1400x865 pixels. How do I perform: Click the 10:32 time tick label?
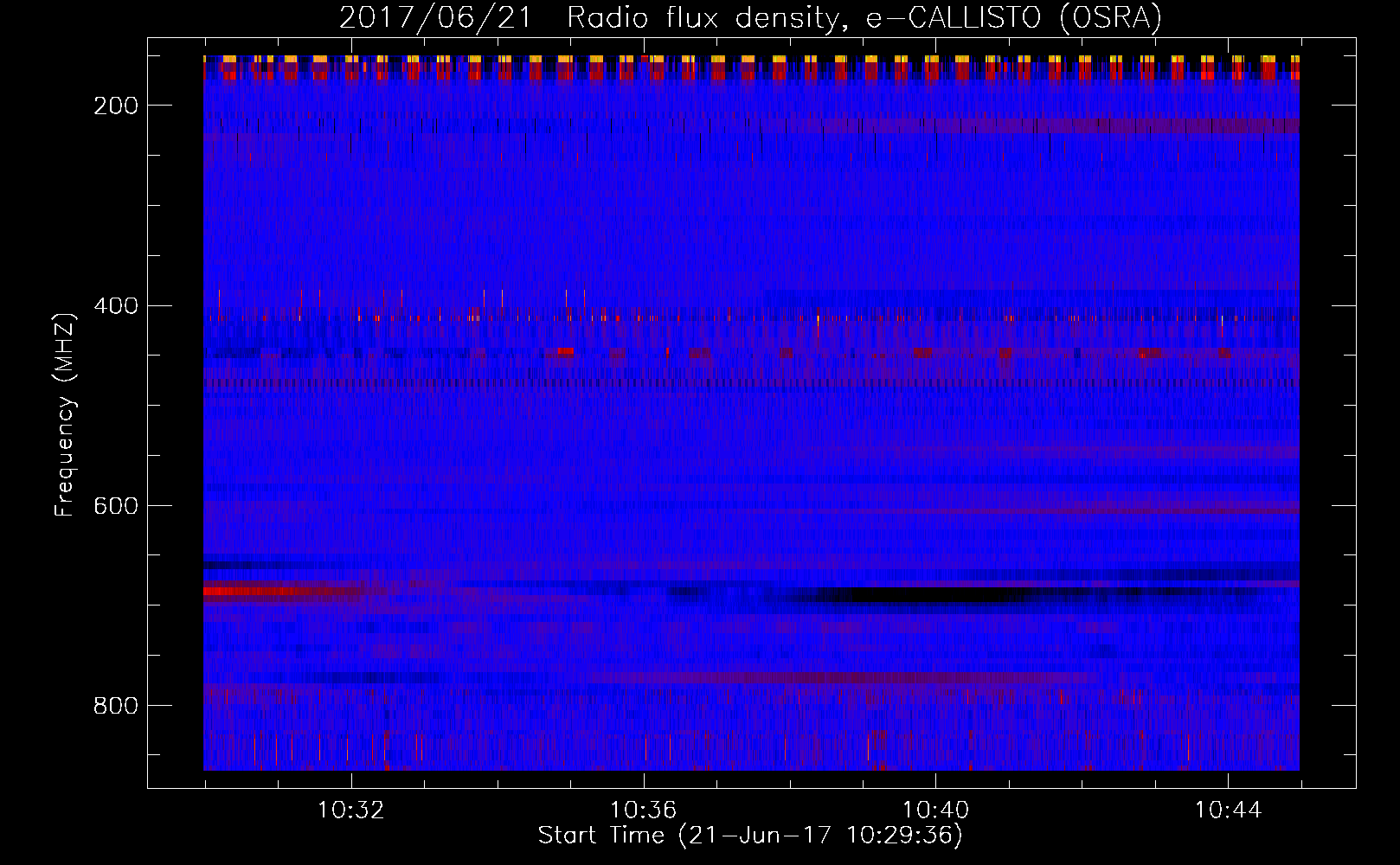[x=350, y=811]
